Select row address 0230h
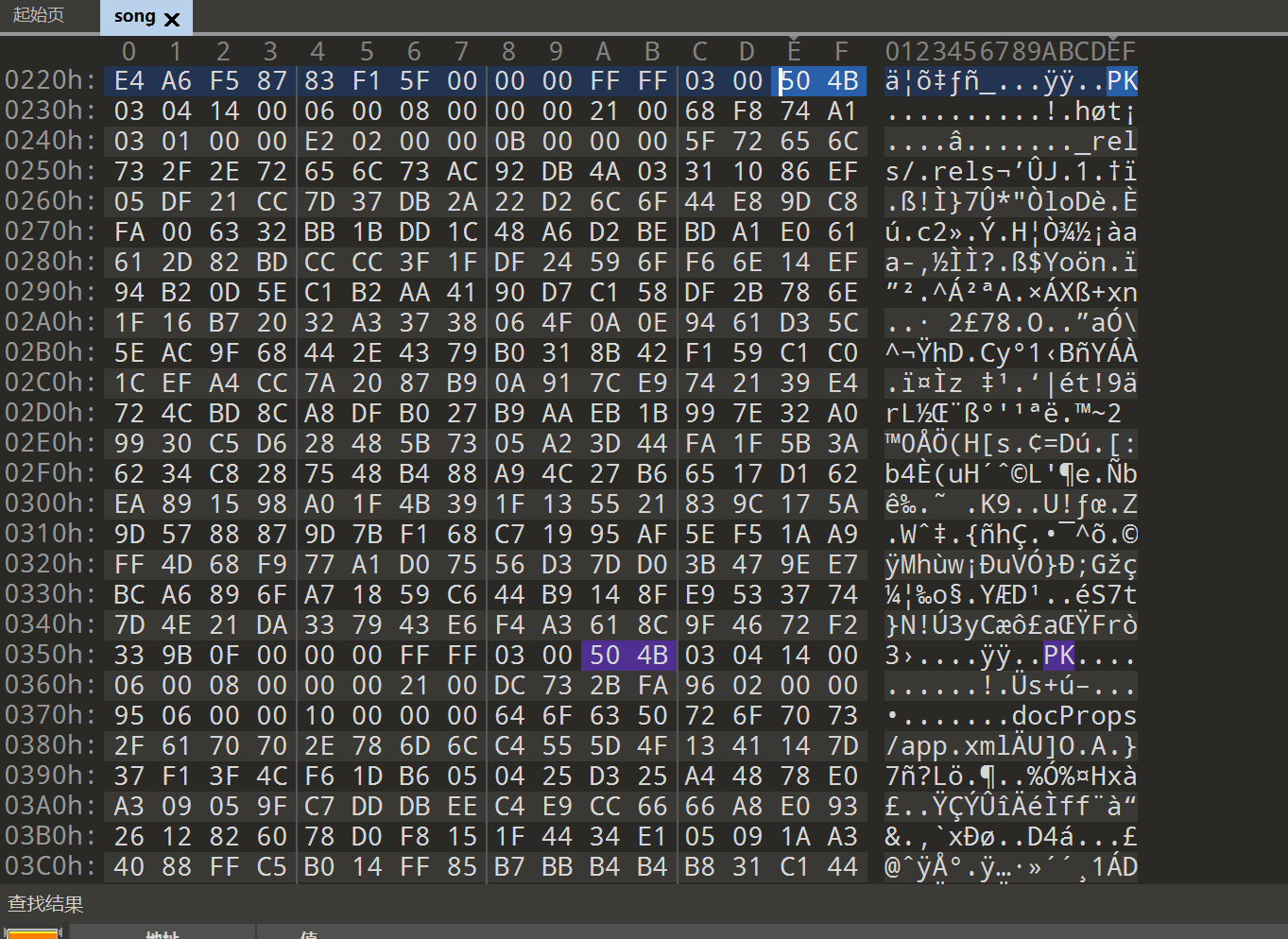 50,111
